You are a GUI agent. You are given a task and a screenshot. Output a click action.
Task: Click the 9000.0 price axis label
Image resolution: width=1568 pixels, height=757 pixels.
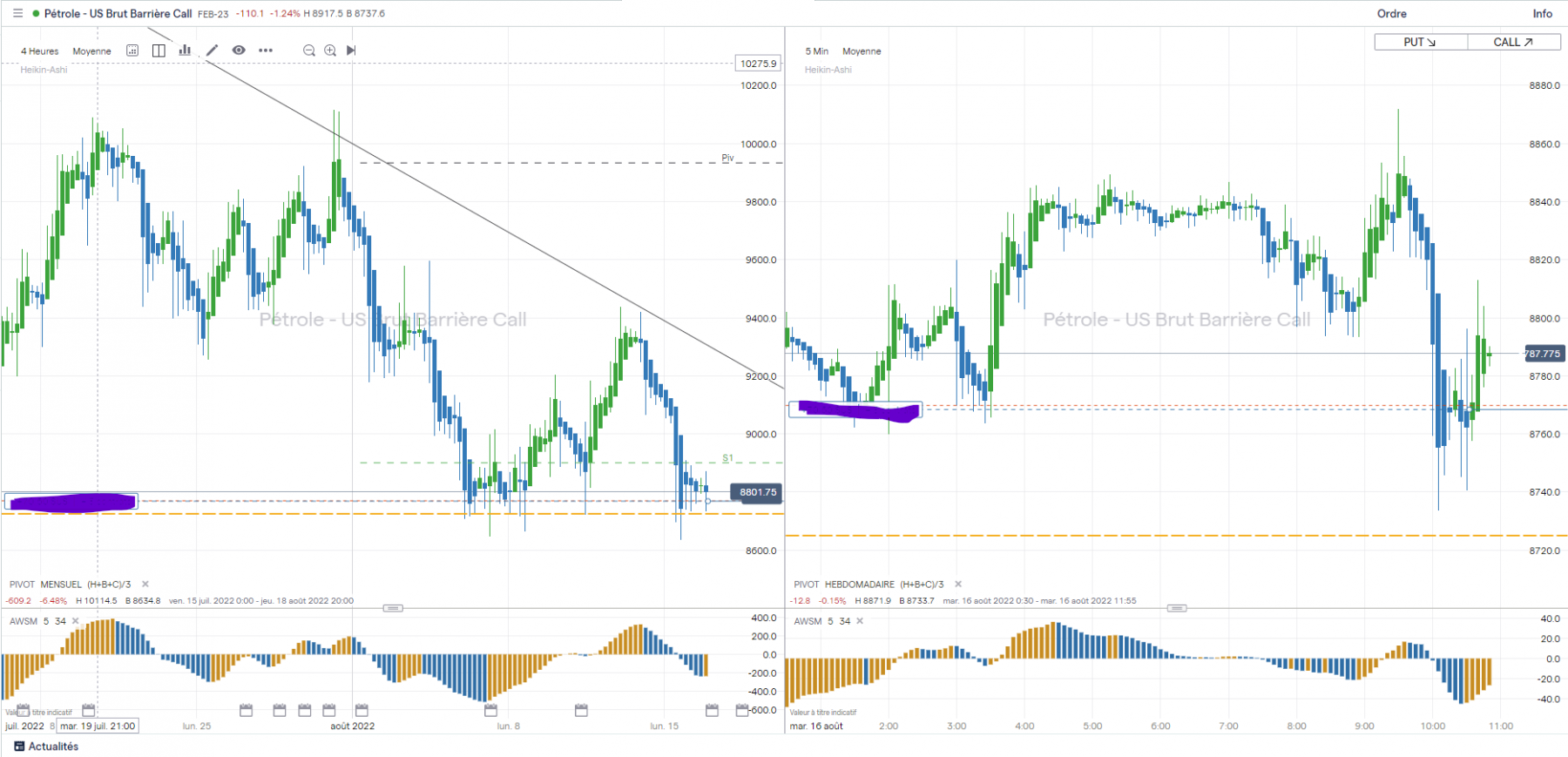tap(760, 435)
